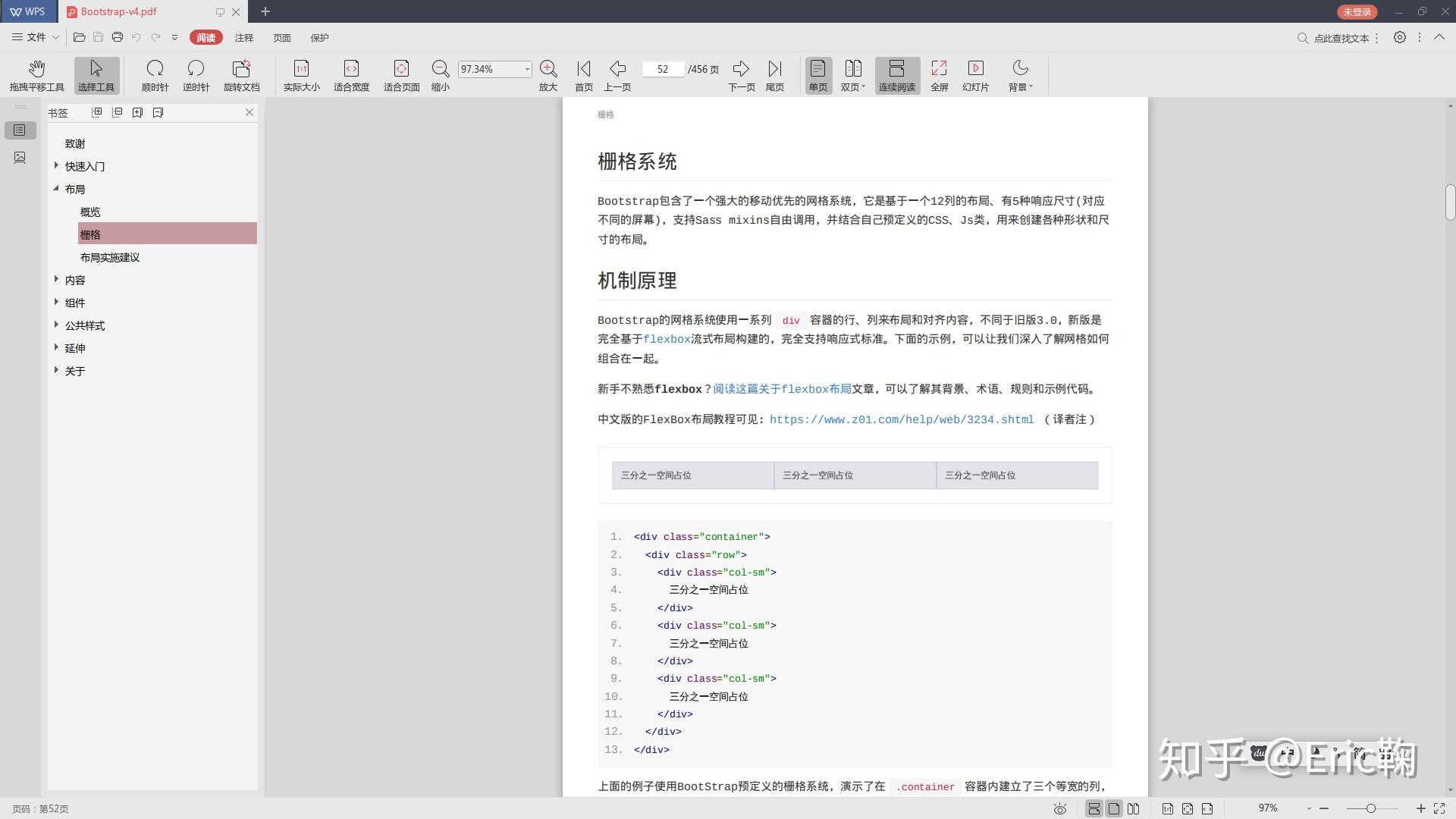Click the minus zoom button in status bar
The height and width of the screenshot is (819, 1456).
(x=1324, y=808)
